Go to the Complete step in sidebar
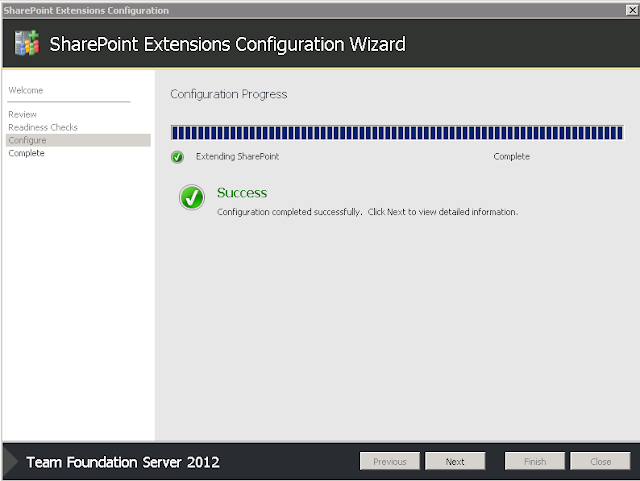 click(27, 153)
